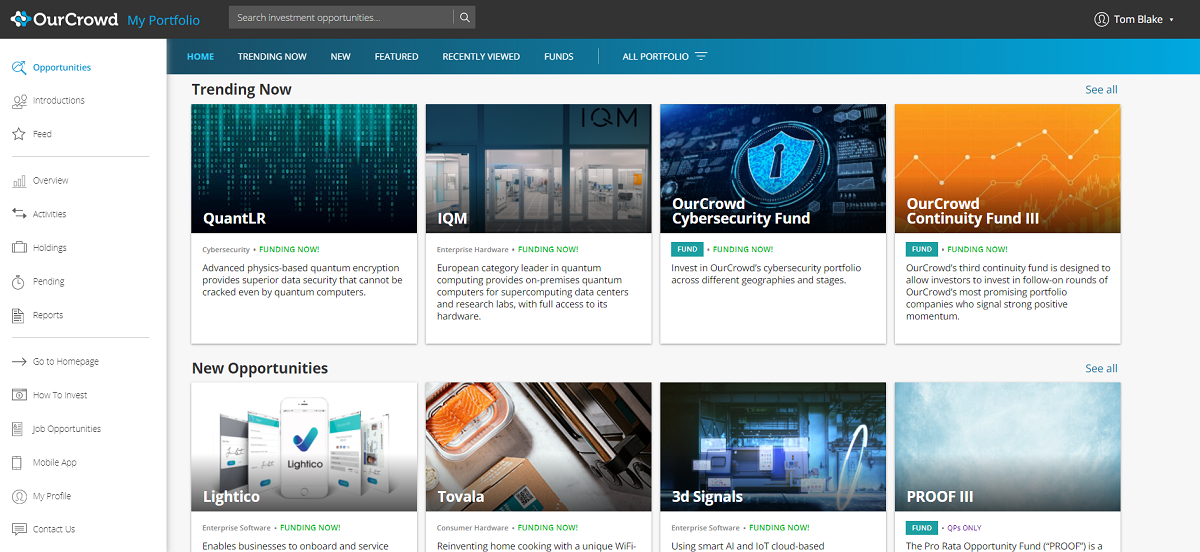Click the New Opportunities section heading
Screen dimensions: 1200x552
tap(260, 369)
